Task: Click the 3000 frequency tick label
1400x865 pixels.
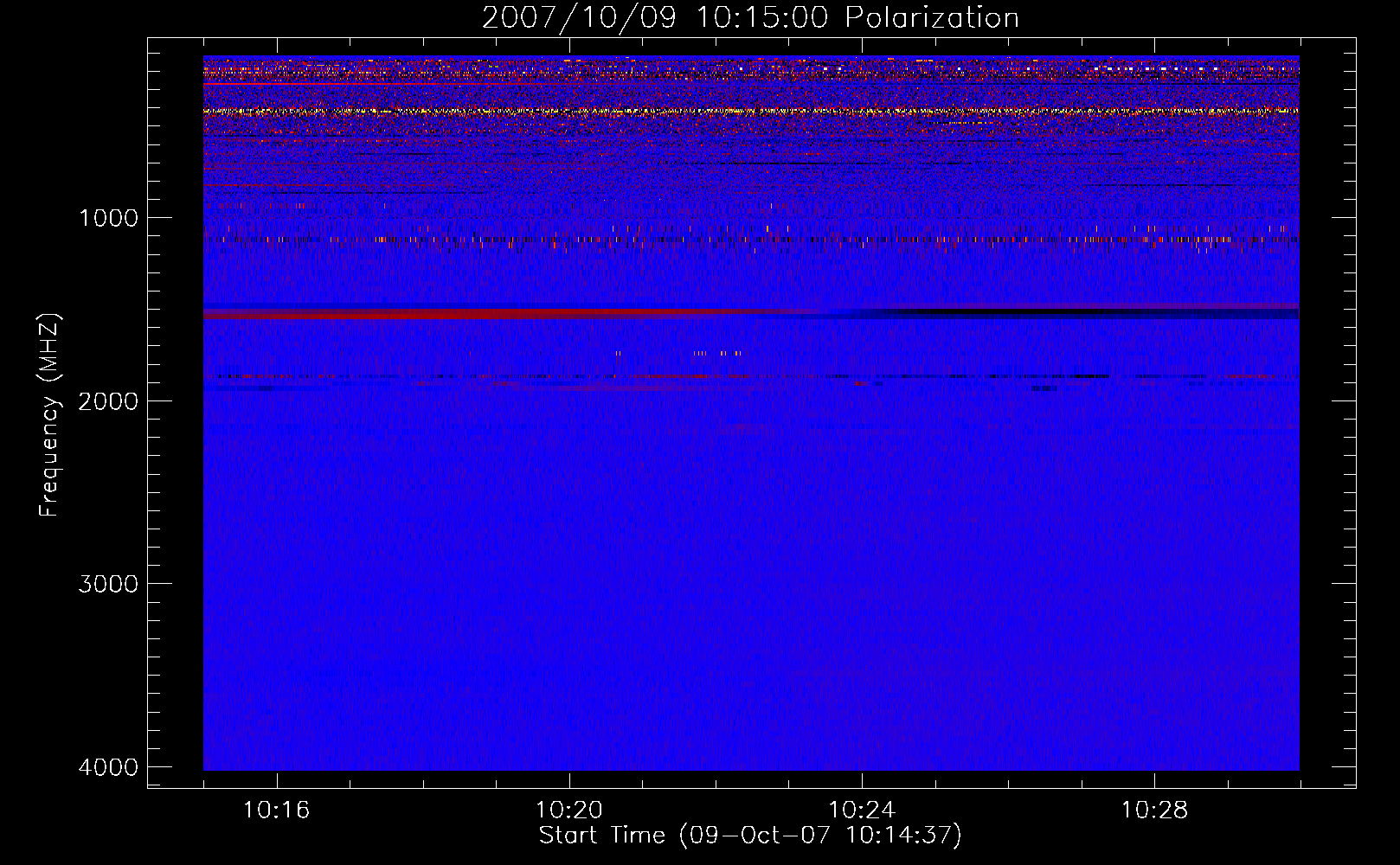Action: (x=108, y=584)
